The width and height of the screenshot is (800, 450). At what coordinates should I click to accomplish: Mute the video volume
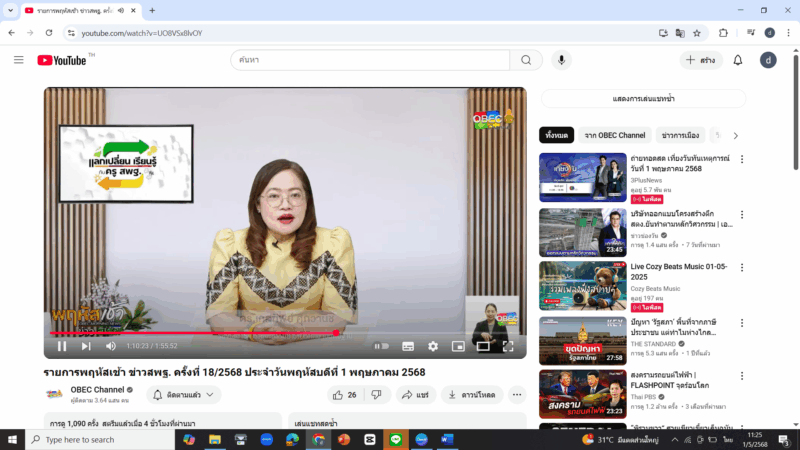click(x=111, y=346)
